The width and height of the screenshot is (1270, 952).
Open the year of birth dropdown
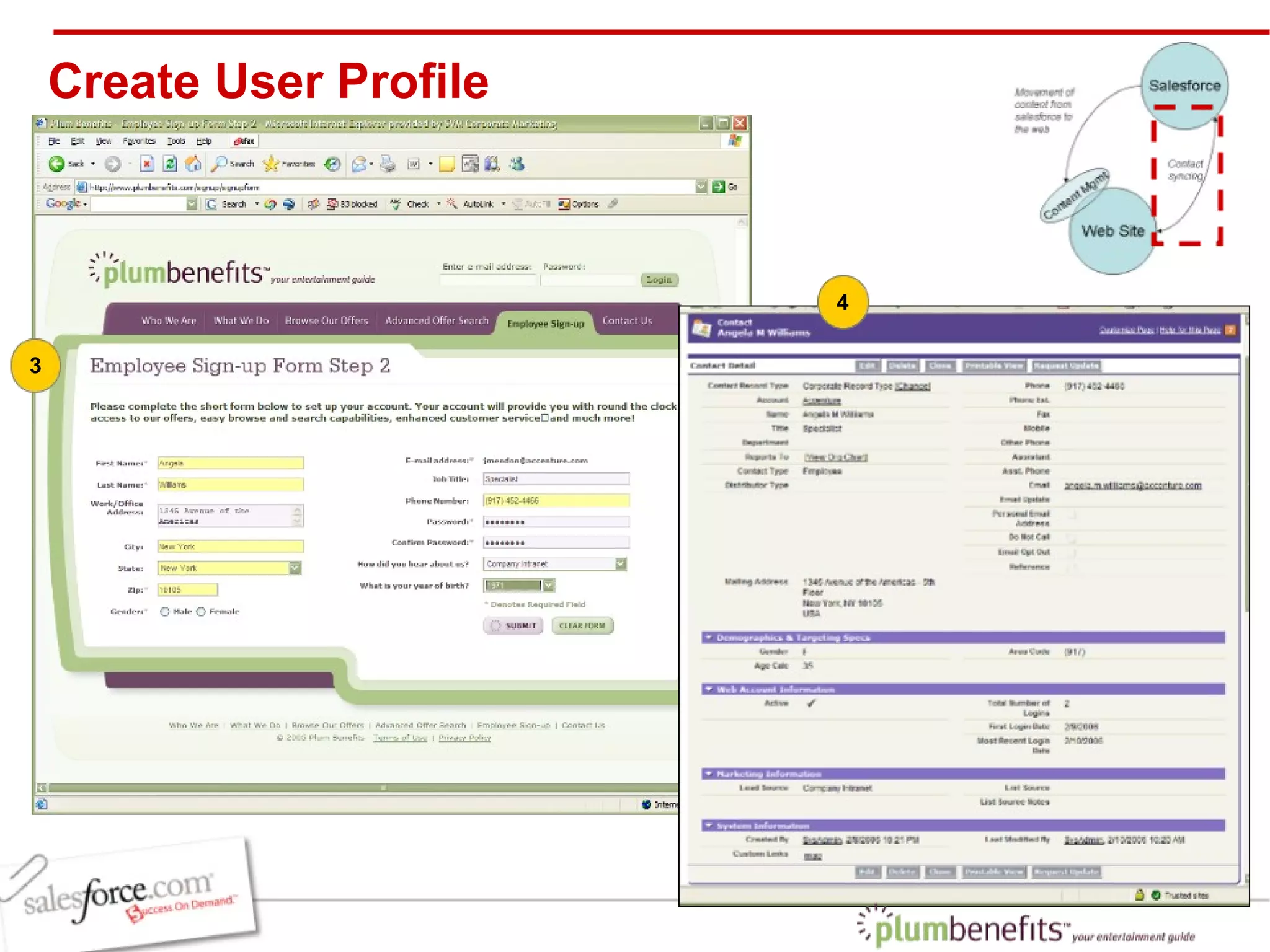click(549, 585)
